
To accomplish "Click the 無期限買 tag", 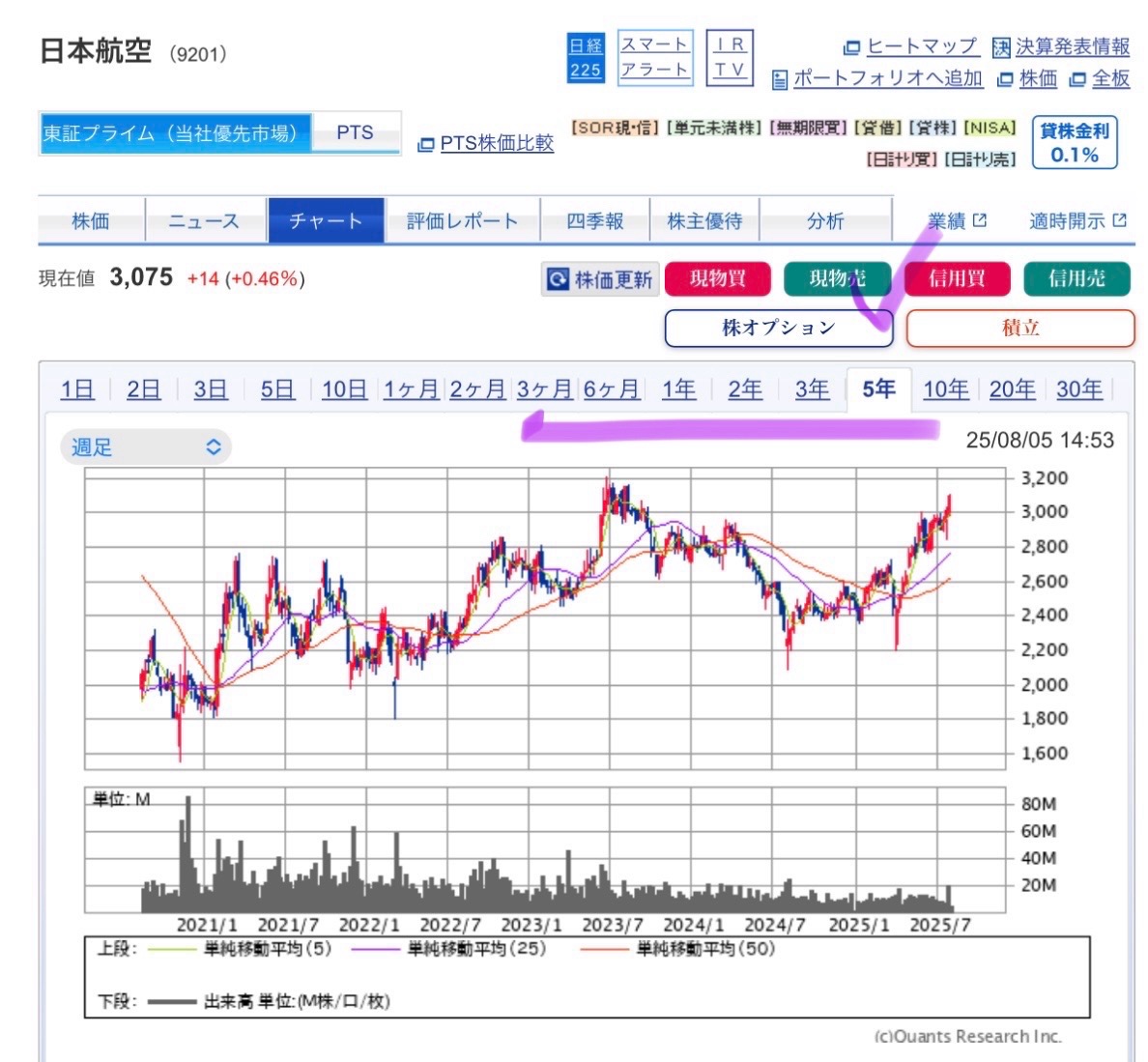I will click(808, 129).
